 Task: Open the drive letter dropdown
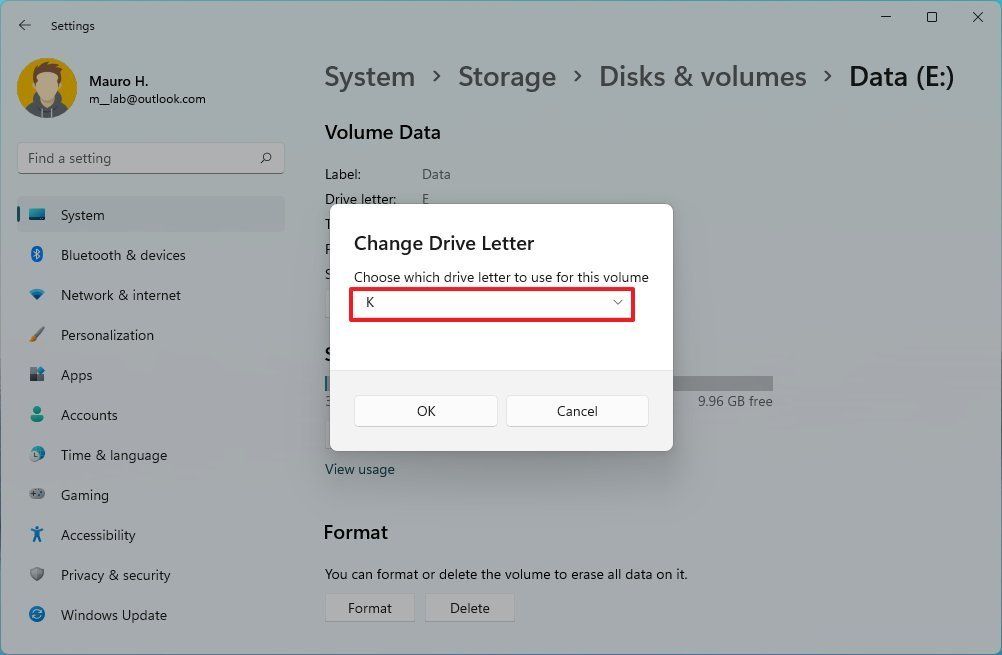492,303
